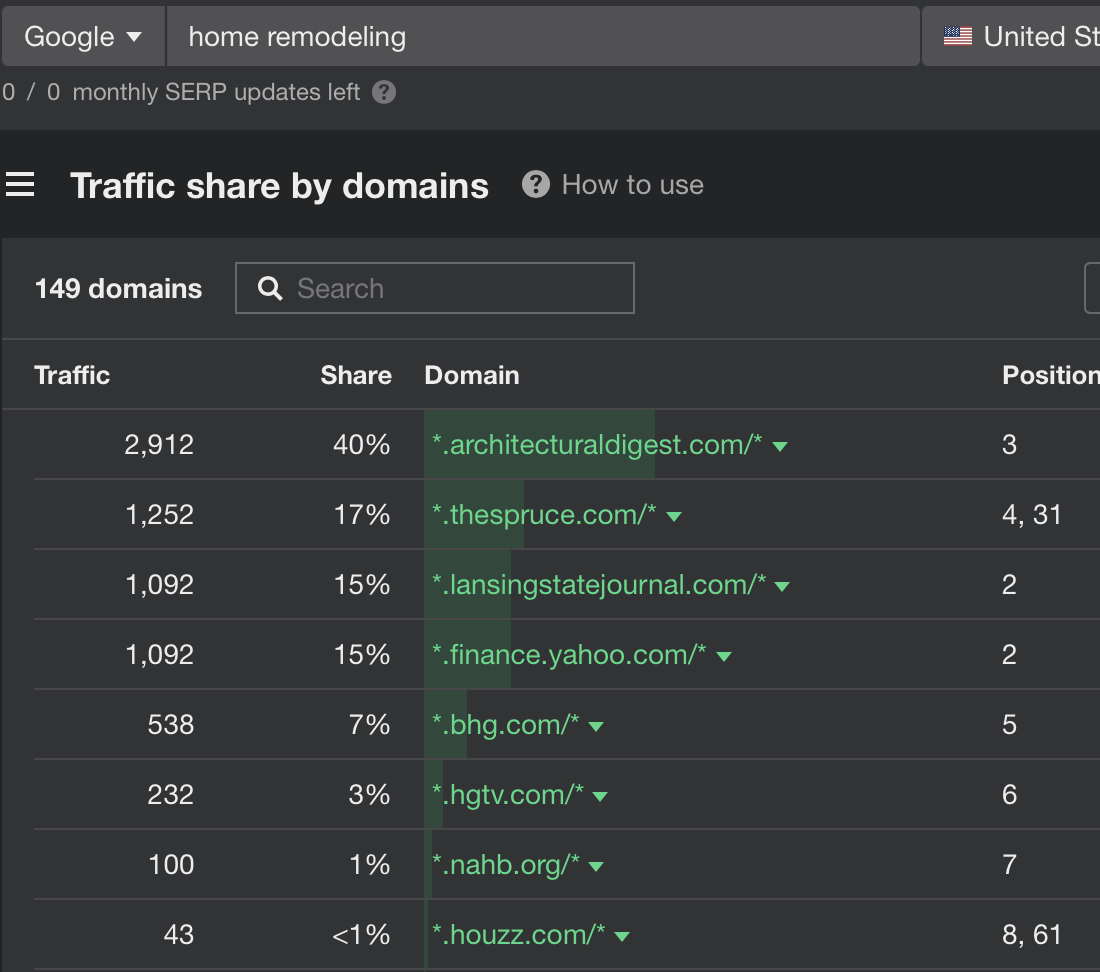This screenshot has height=972, width=1100.
Task: Click the home remodeling keyword field
Action: coord(540,37)
